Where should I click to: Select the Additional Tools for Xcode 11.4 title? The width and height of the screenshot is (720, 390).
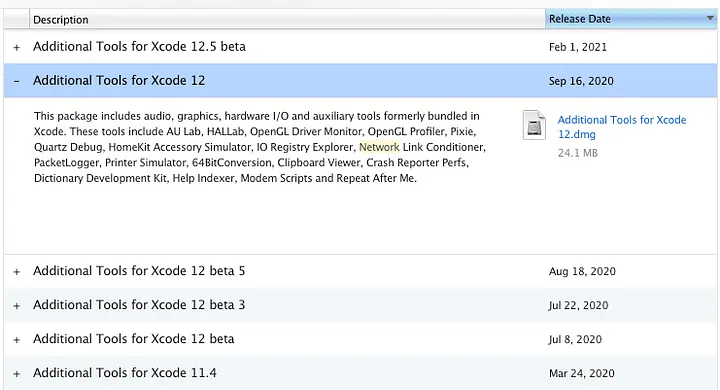click(124, 373)
